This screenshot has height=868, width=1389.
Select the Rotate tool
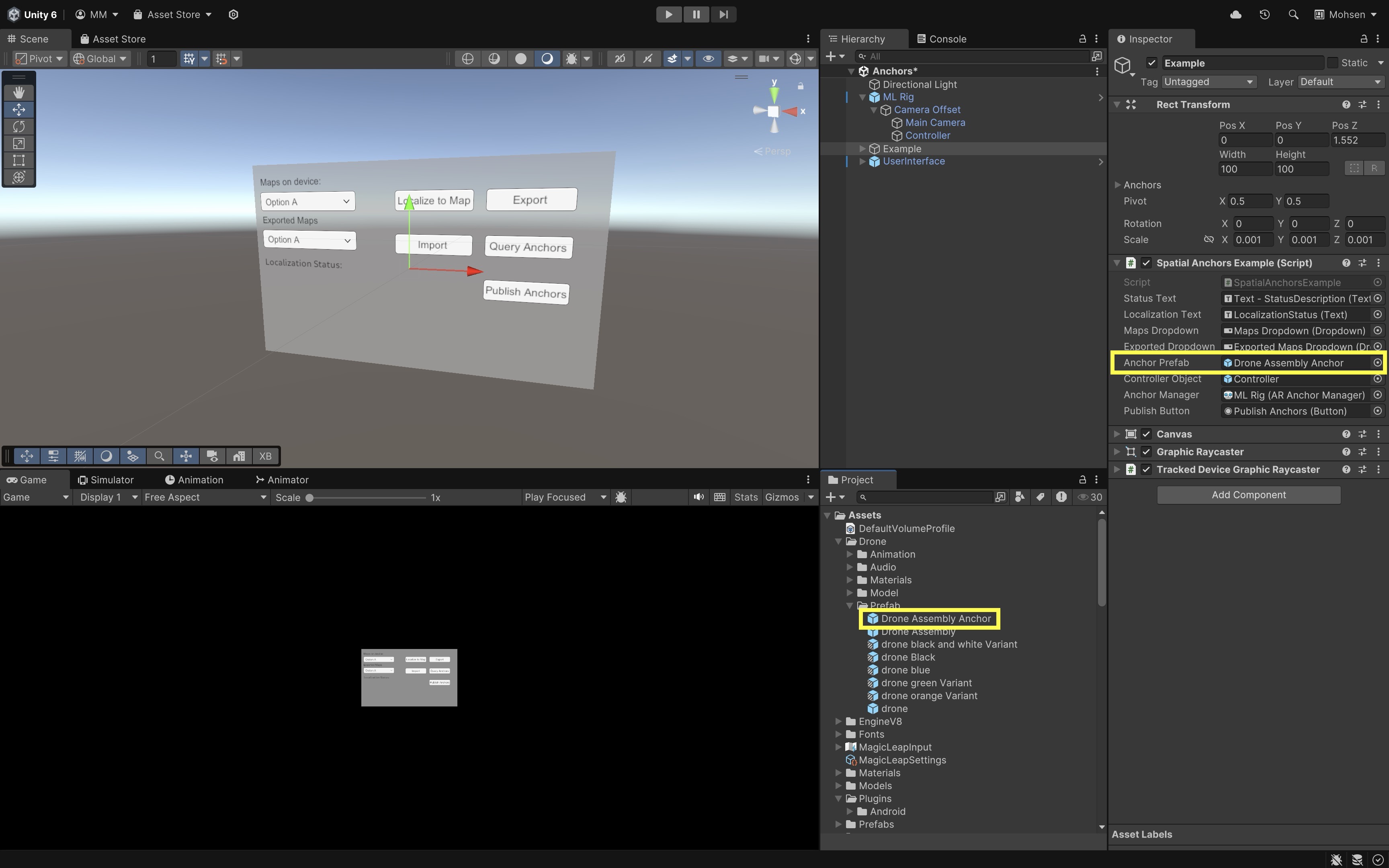(18, 126)
